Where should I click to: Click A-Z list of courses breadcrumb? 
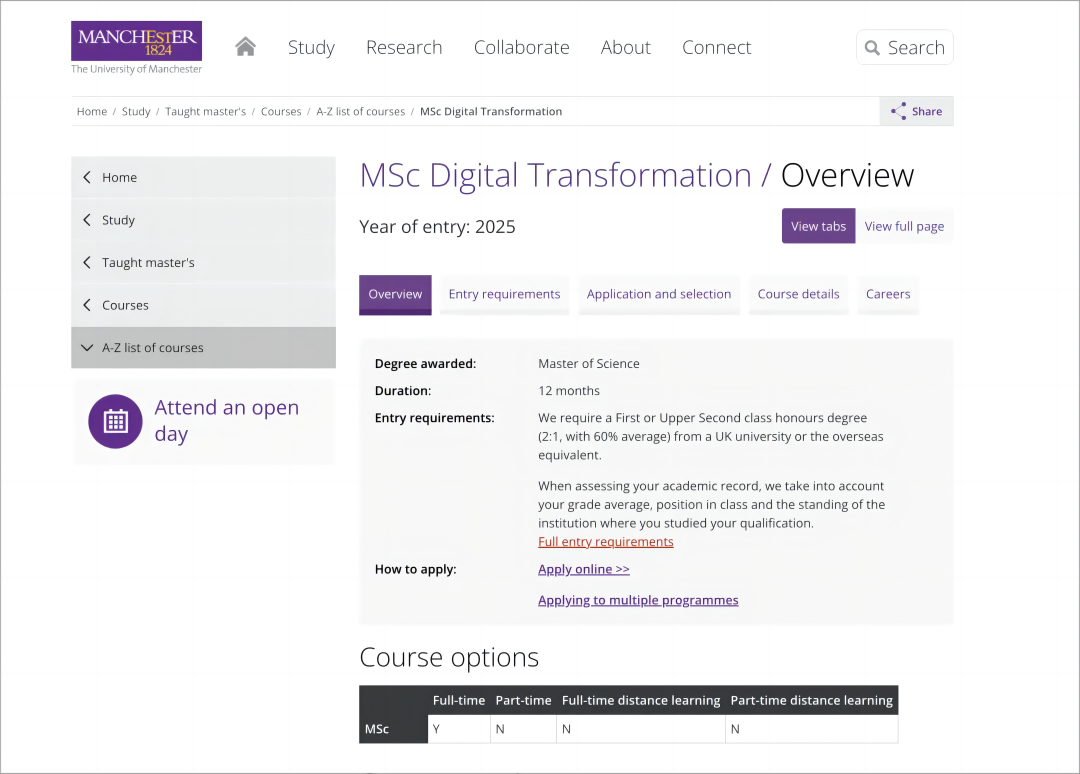click(361, 112)
